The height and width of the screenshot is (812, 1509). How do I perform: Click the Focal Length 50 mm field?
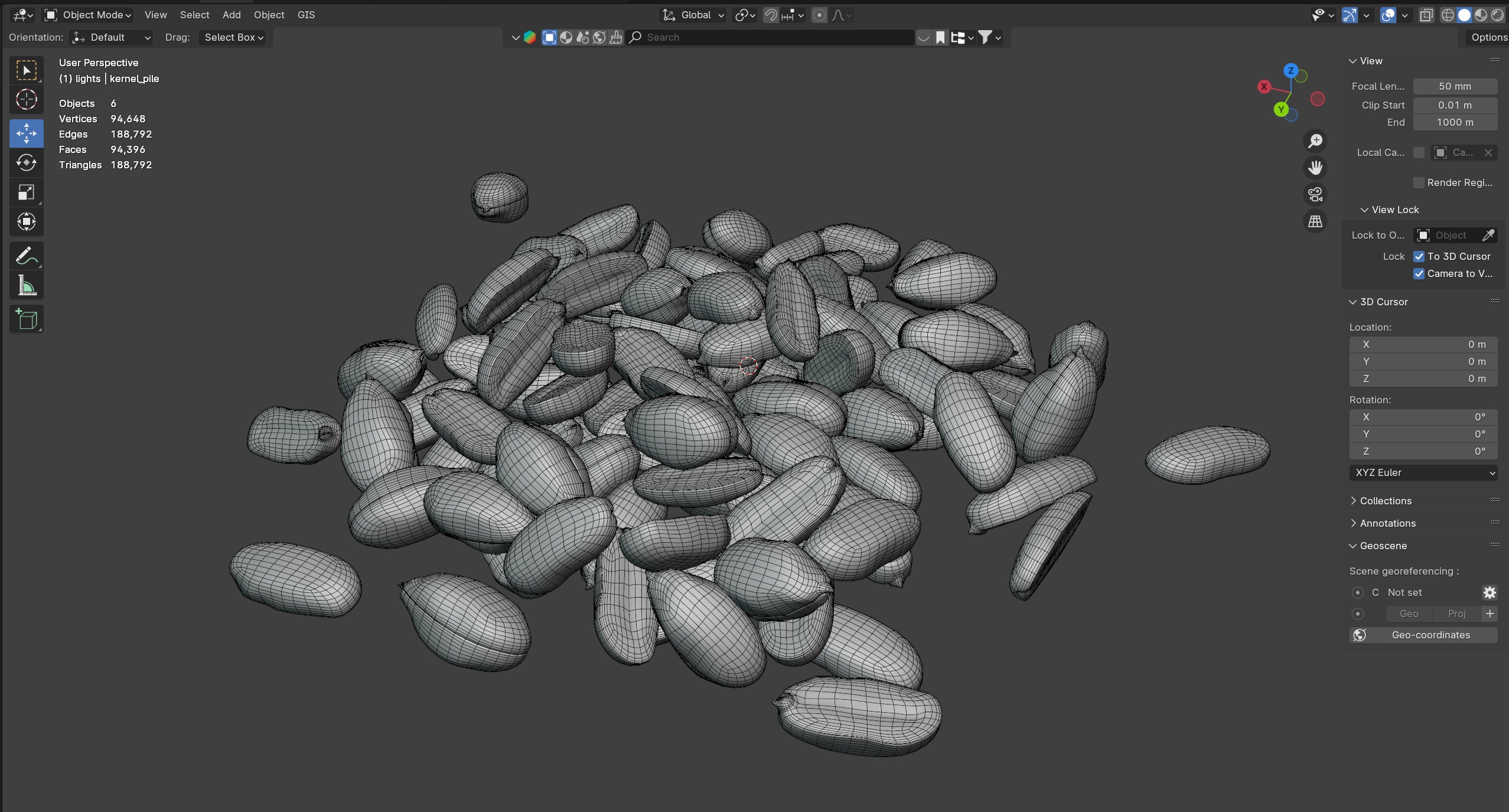click(x=1455, y=86)
